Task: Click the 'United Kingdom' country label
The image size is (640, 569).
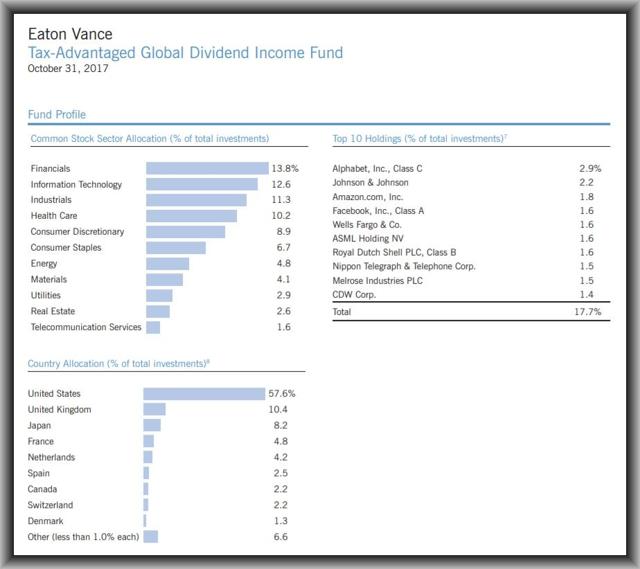Action: pyautogui.click(x=60, y=410)
